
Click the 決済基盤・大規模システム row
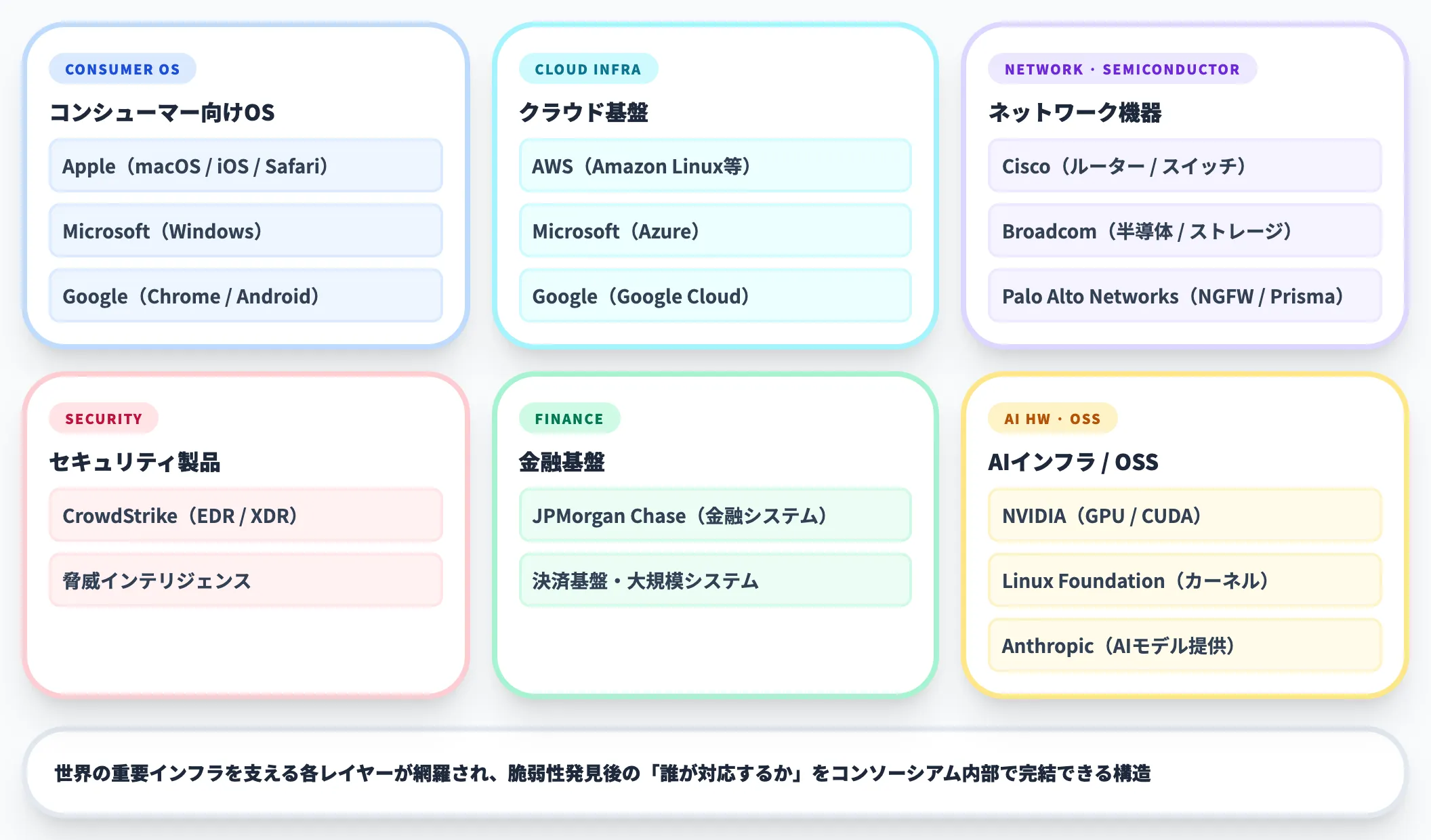coord(715,581)
